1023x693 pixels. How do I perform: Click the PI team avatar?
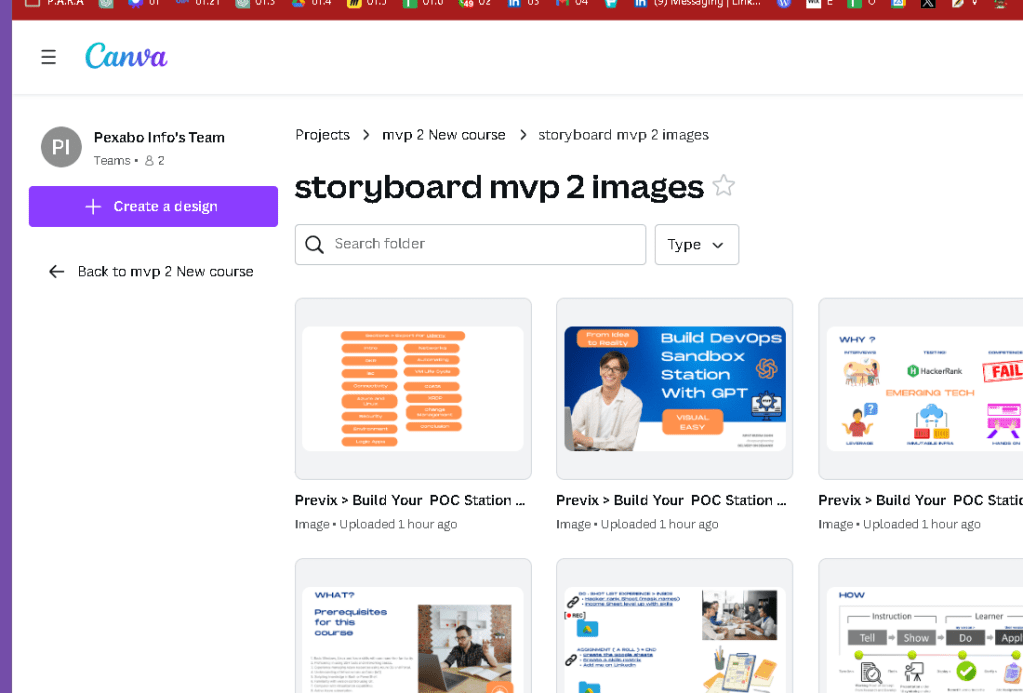(61, 147)
